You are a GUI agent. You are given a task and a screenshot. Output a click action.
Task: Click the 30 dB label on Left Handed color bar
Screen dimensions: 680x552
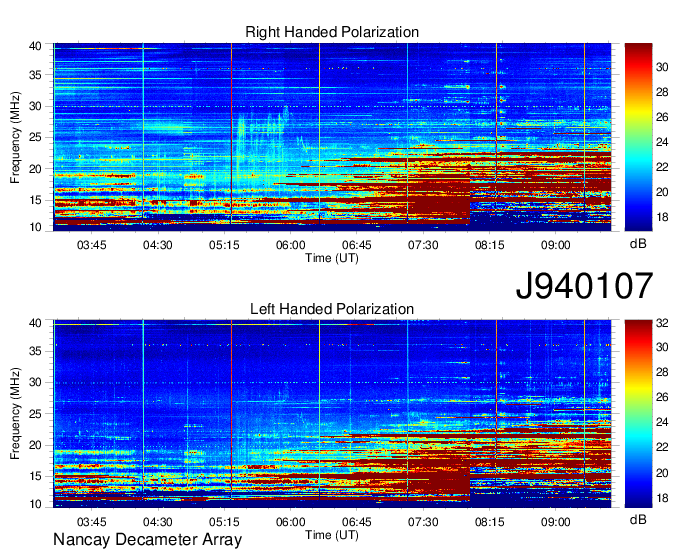click(662, 347)
